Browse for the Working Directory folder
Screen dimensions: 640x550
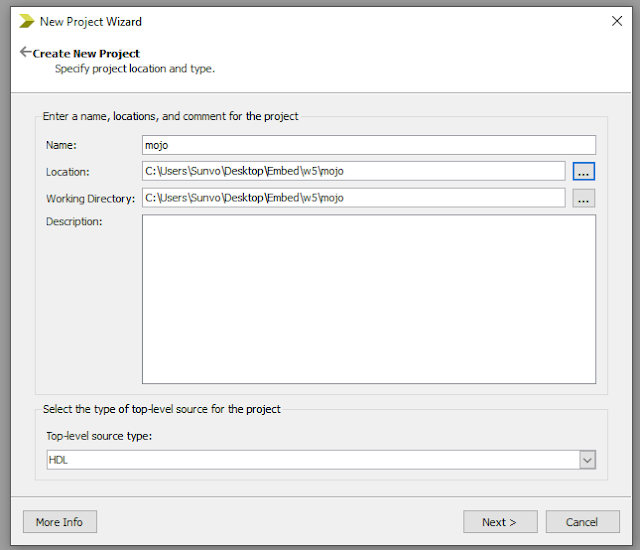tap(583, 198)
